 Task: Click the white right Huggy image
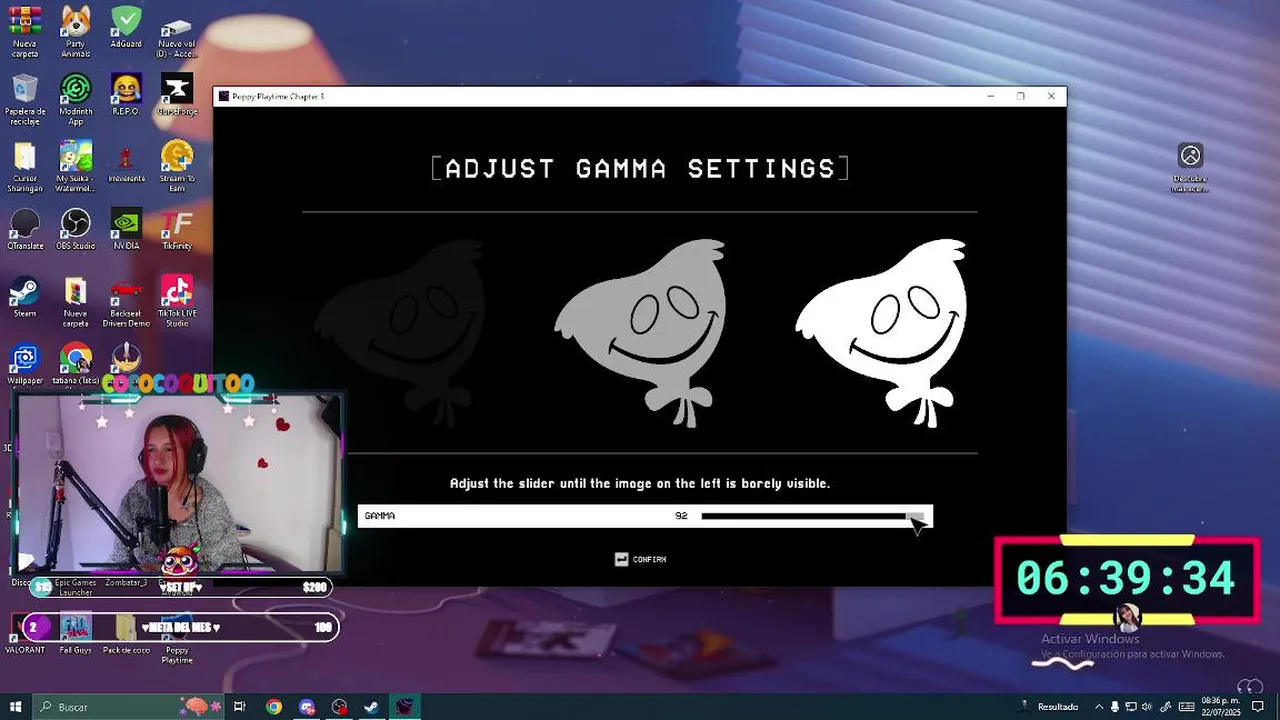click(x=881, y=333)
